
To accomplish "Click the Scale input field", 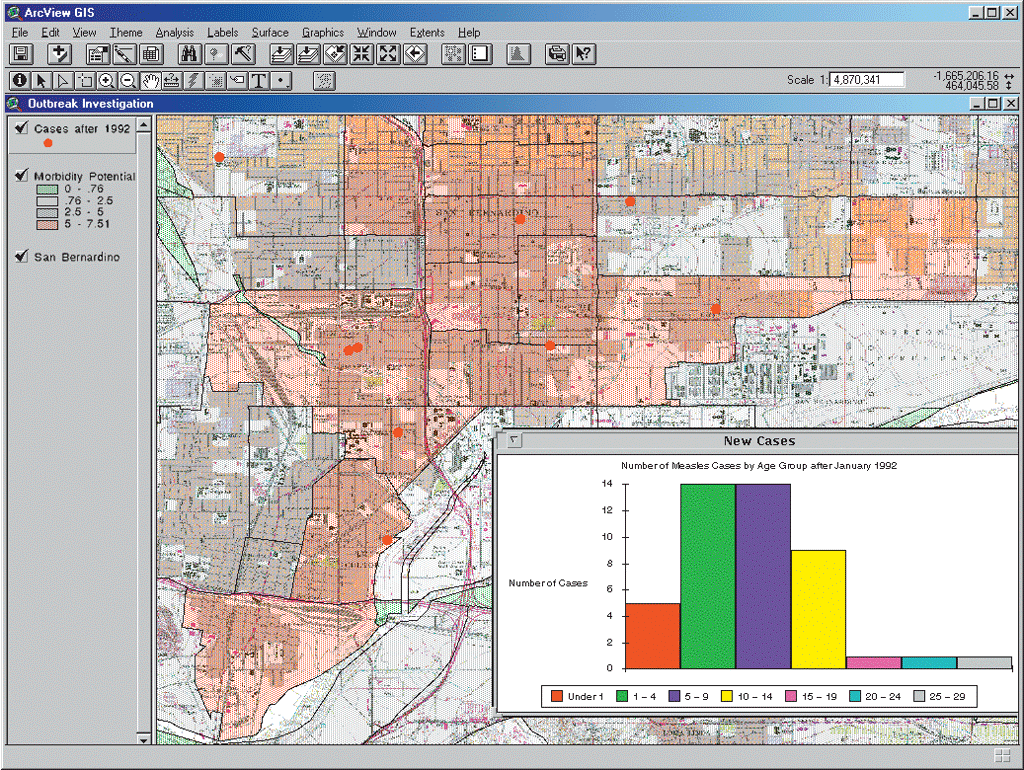I will pyautogui.click(x=867, y=80).
